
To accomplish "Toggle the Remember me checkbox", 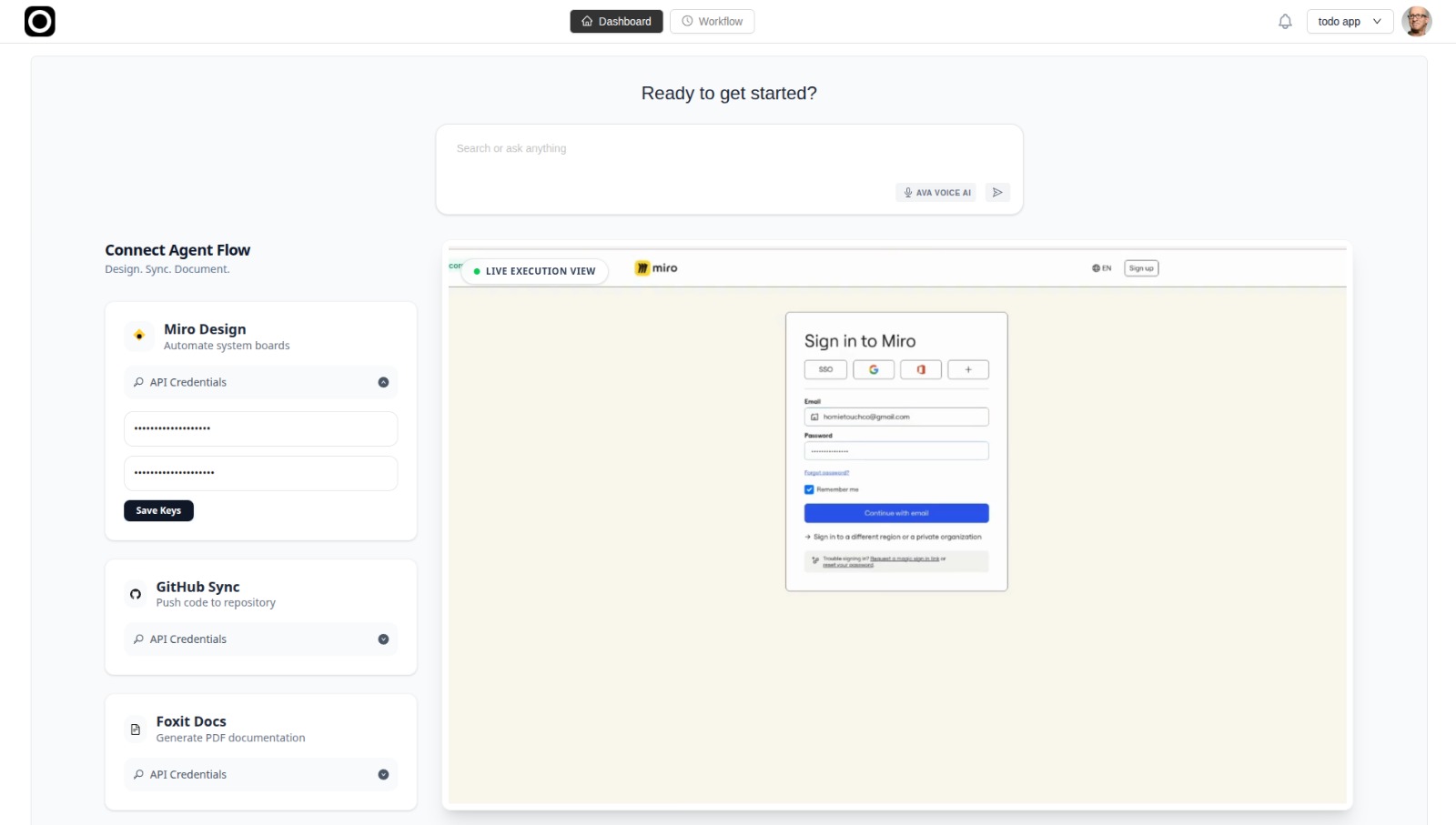I will [809, 489].
